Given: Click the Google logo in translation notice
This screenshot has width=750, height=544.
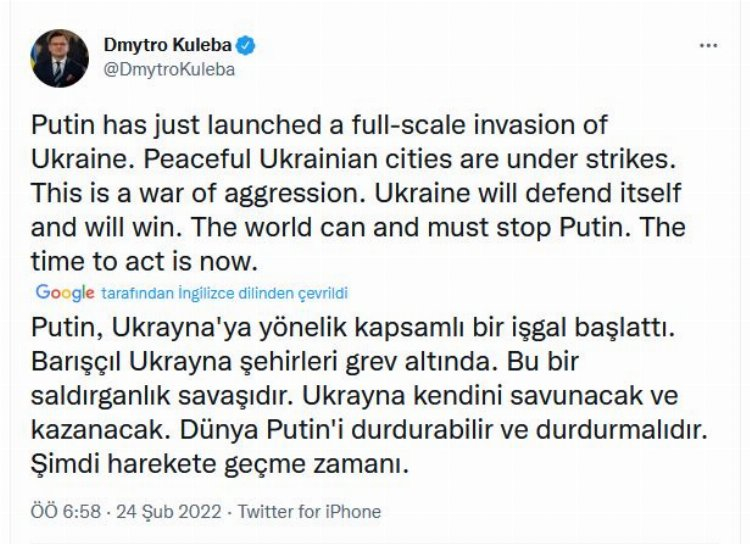Looking at the screenshot, I should point(65,292).
